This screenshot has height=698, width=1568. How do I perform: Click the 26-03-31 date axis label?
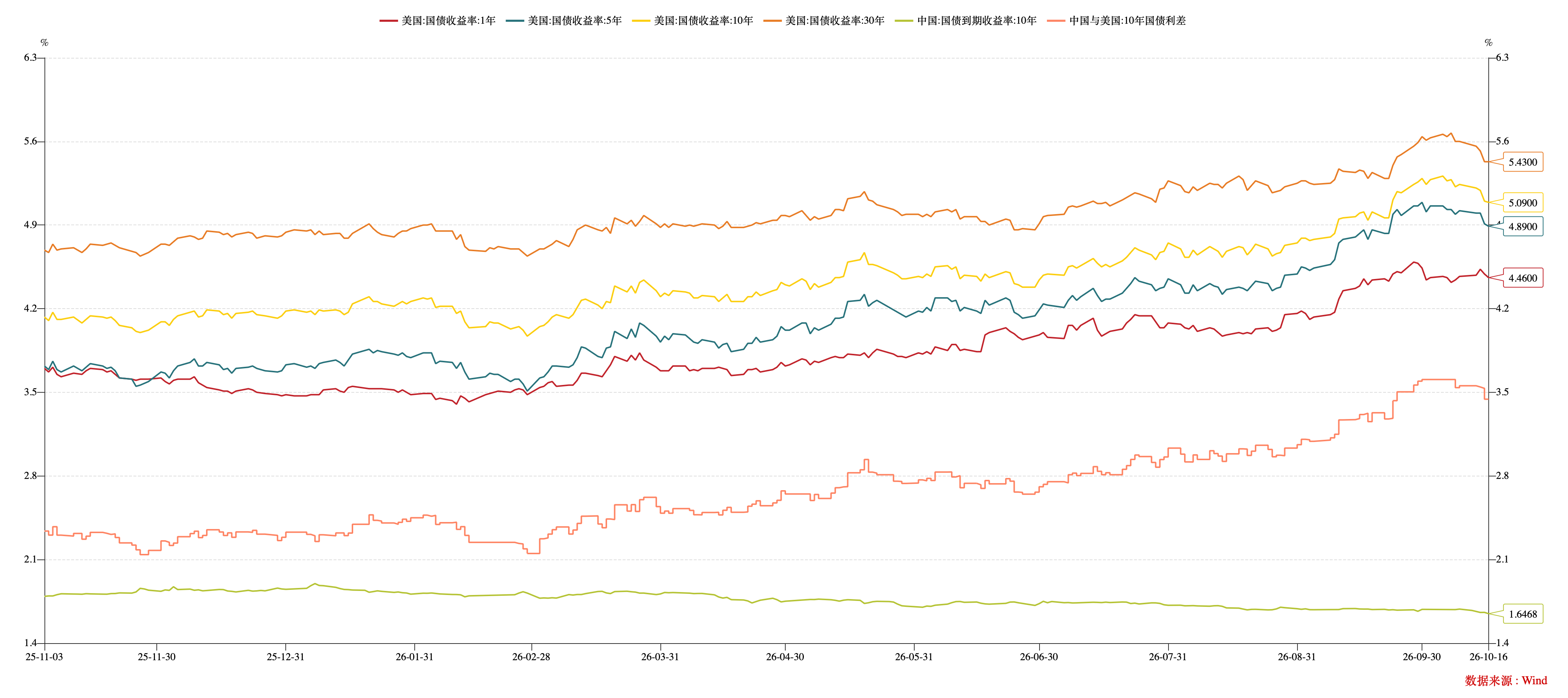(660, 657)
